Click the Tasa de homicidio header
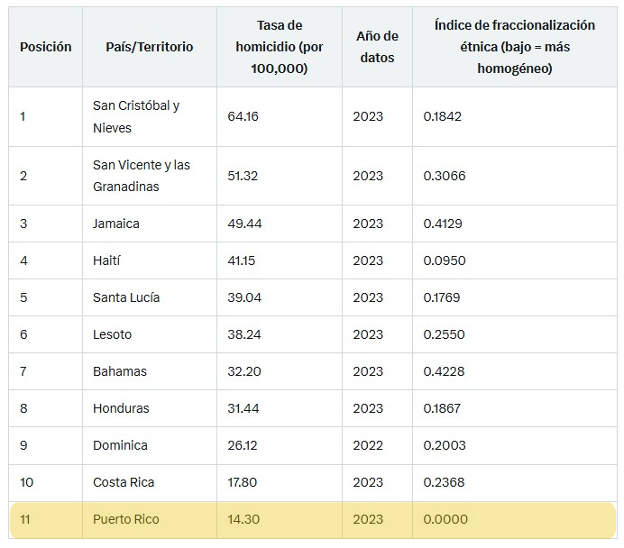The image size is (624, 548). [279, 47]
